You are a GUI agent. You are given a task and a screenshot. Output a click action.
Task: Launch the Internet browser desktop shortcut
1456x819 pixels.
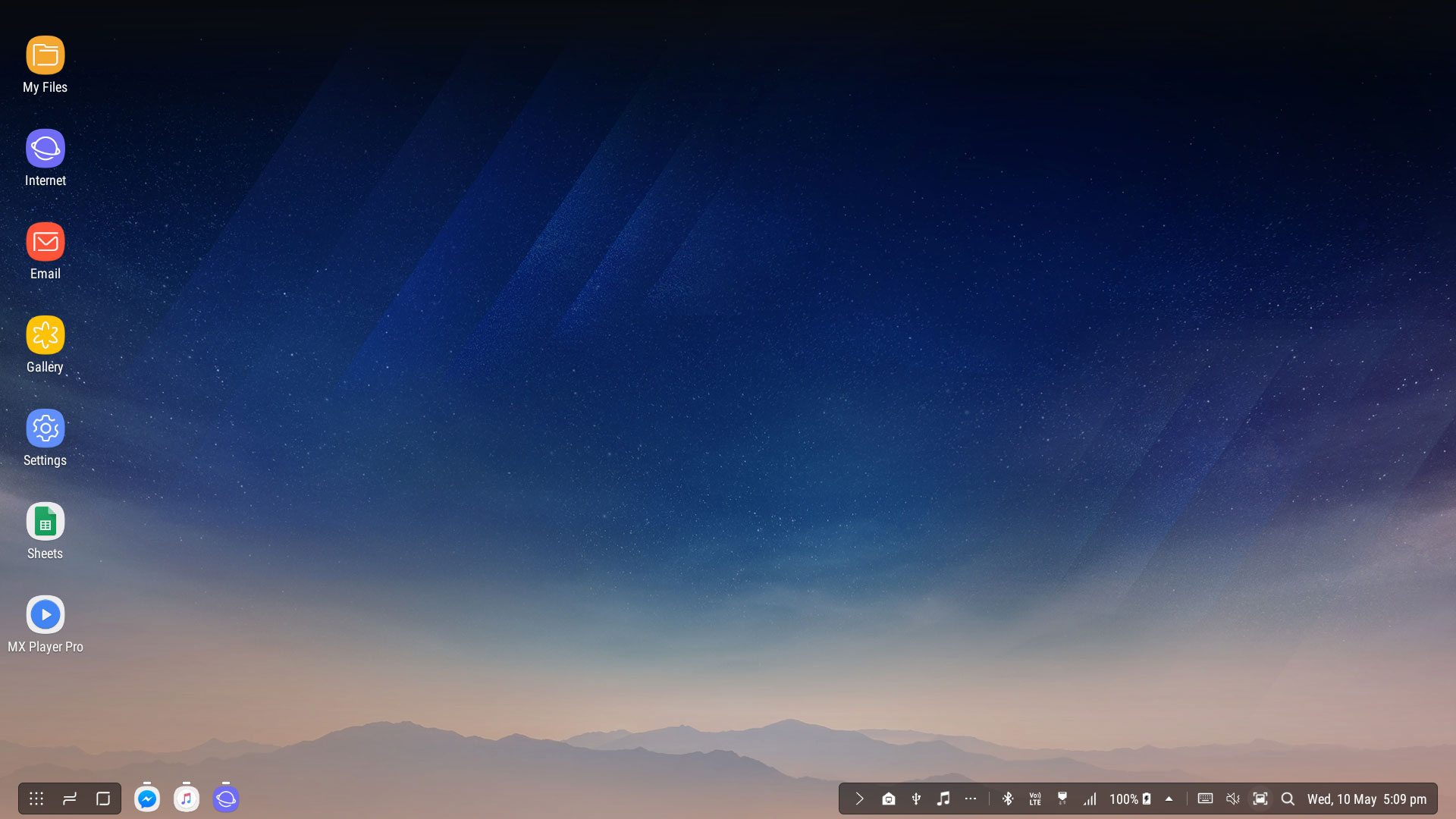point(45,149)
